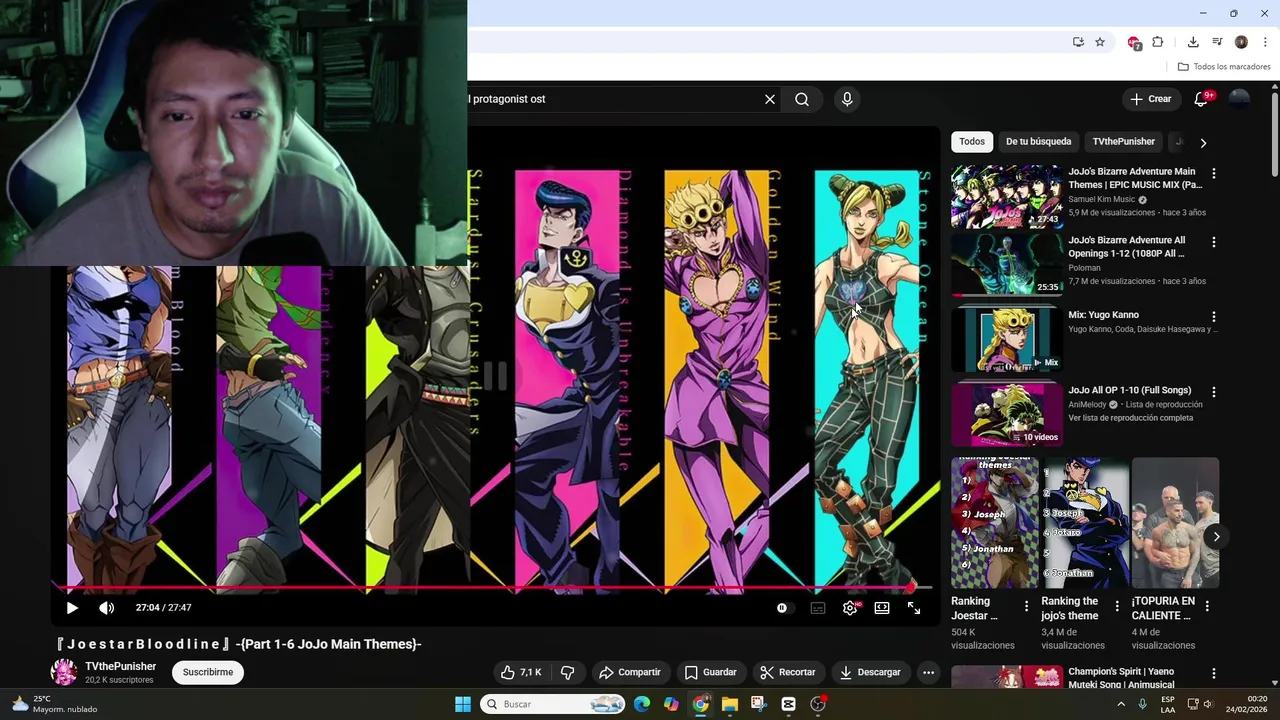This screenshot has width=1280, height=720.
Task: Open JoJo All OP 1-10 playlist thumbnail
Action: pos(1007,415)
